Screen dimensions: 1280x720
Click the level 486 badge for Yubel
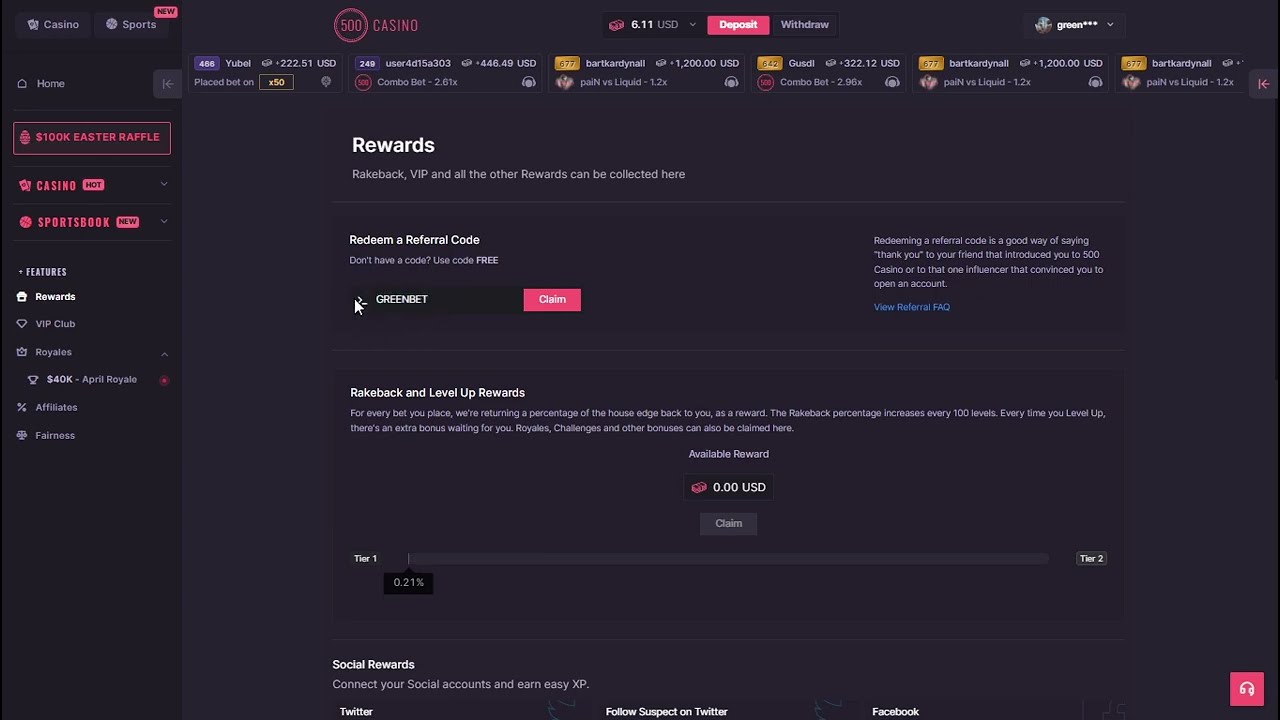(206, 63)
